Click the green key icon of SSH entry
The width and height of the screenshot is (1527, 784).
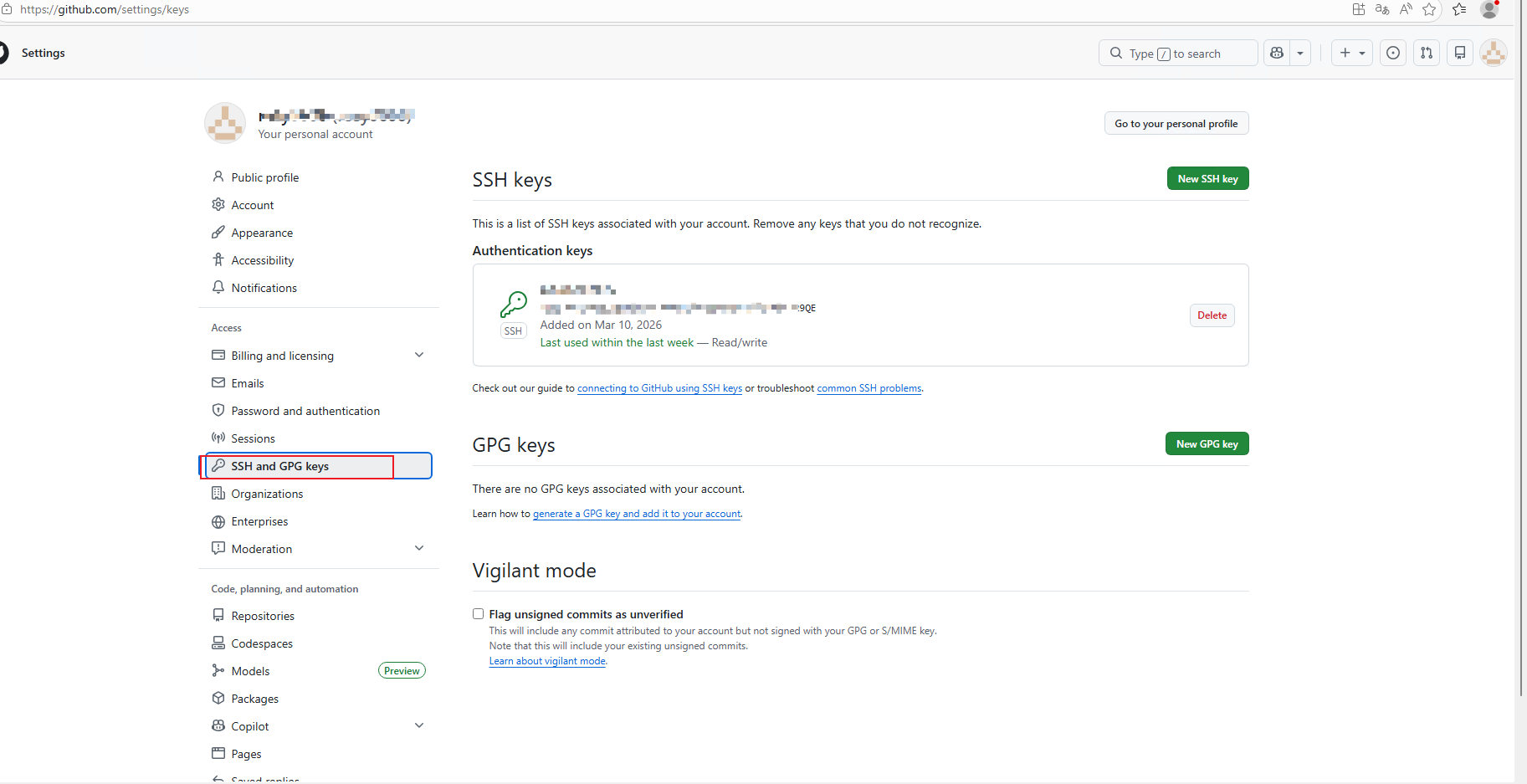[x=514, y=305]
